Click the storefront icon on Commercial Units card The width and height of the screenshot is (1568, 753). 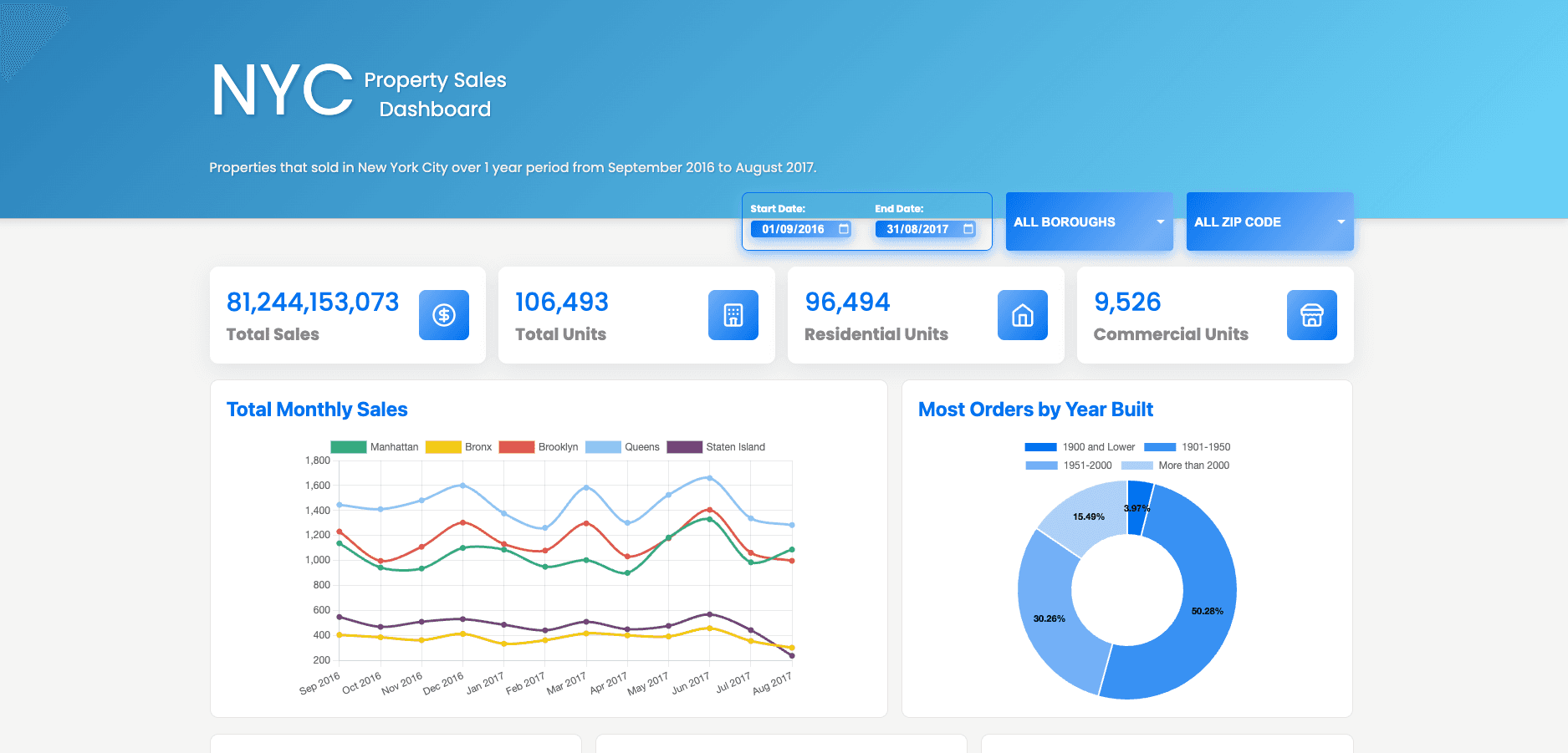[x=1311, y=315]
